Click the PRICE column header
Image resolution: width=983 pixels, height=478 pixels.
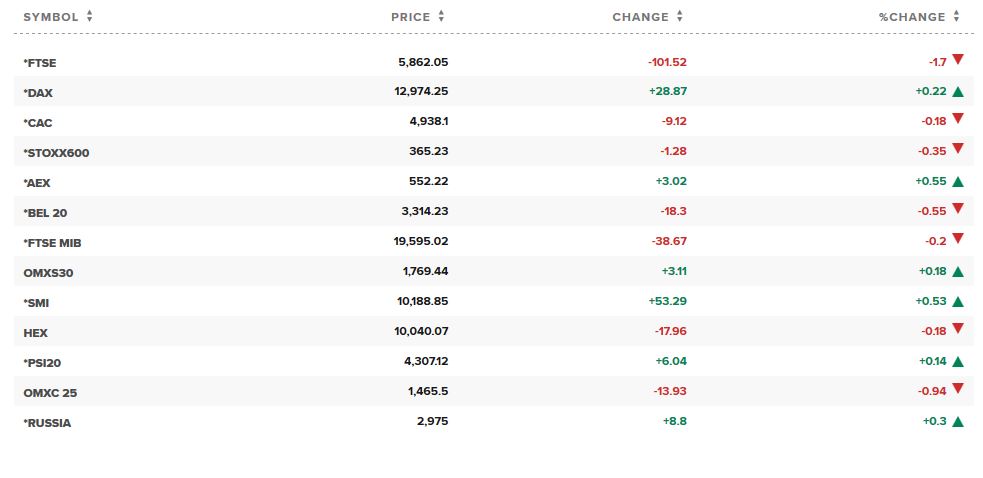coord(411,17)
